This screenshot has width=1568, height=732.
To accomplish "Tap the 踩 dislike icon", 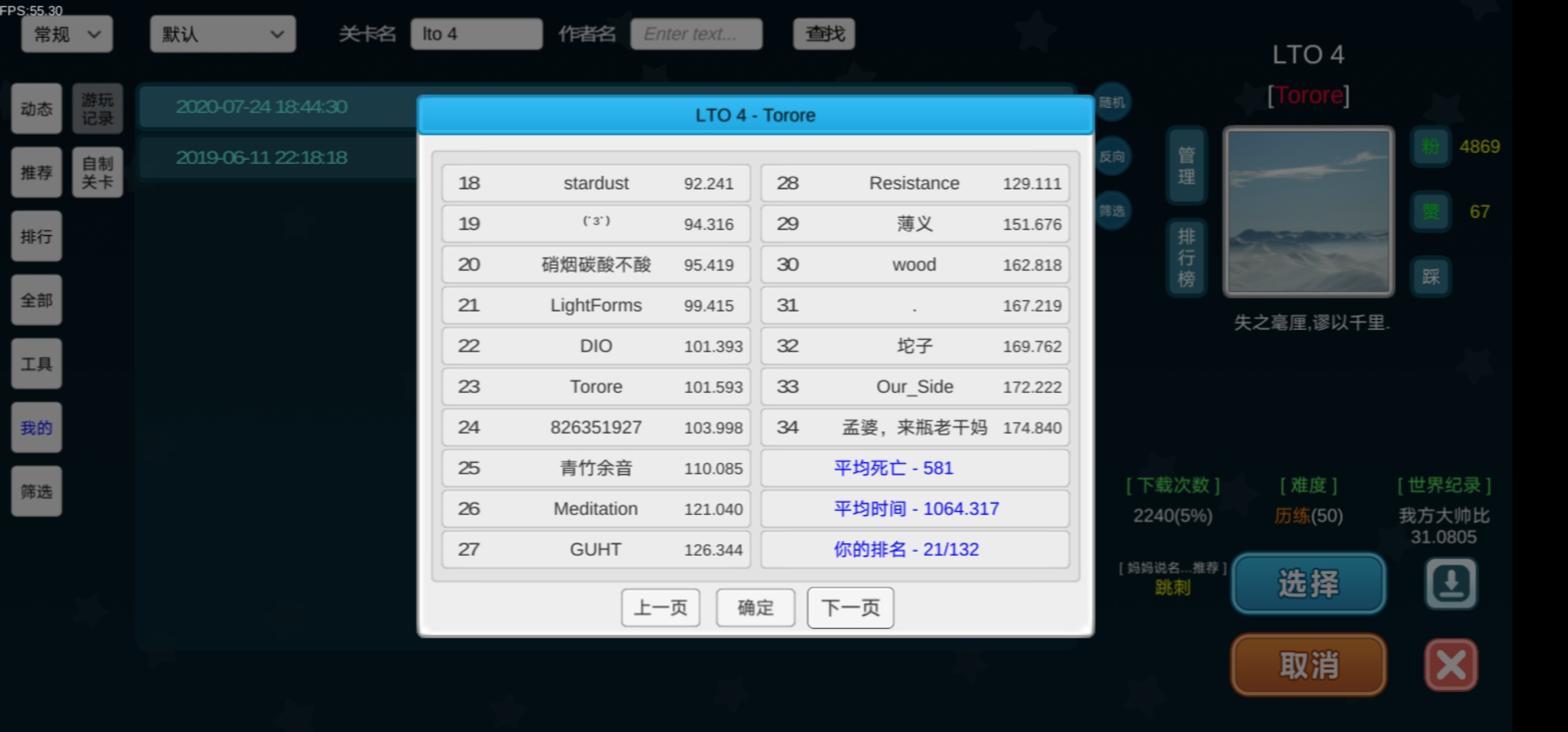I will 1431,277.
